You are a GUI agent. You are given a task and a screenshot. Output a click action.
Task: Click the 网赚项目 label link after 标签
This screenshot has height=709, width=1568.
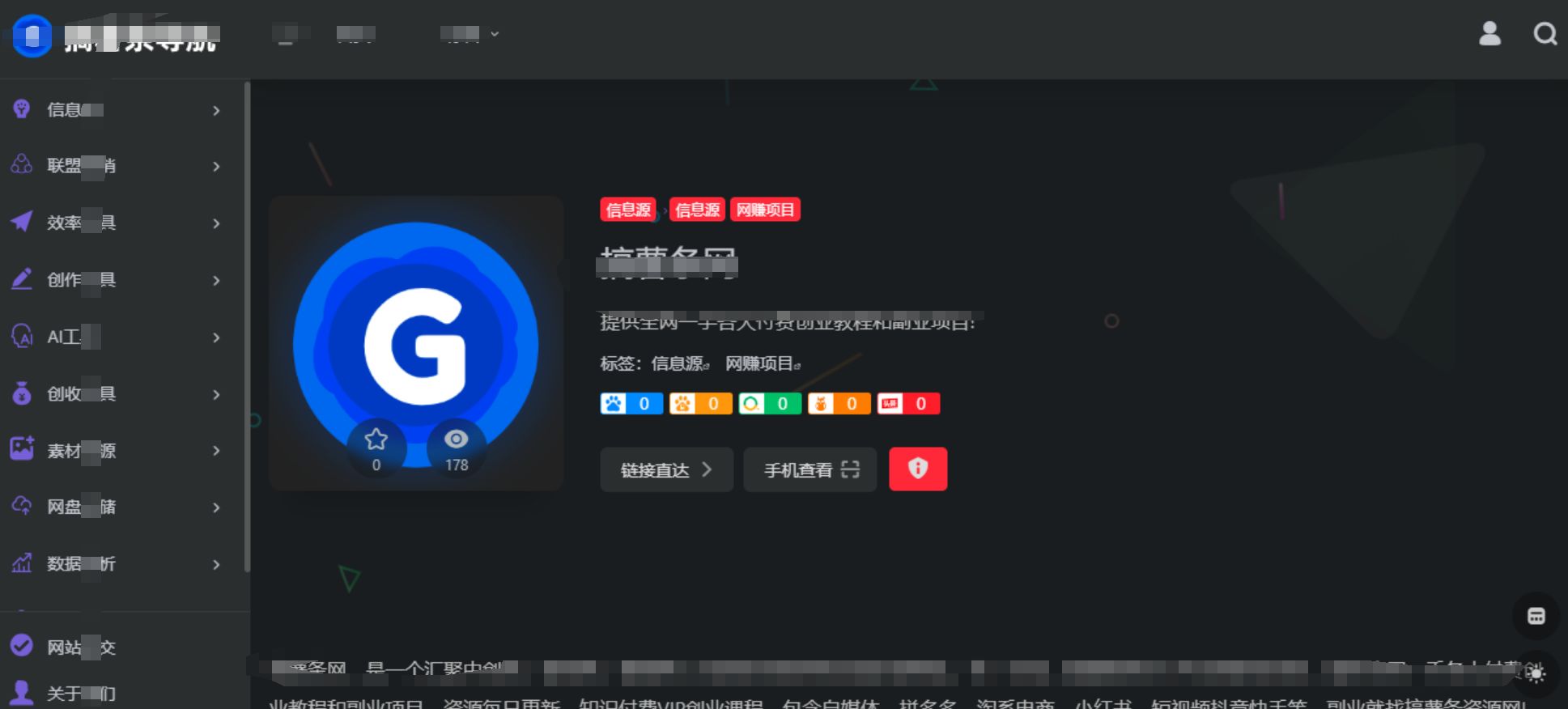763,363
